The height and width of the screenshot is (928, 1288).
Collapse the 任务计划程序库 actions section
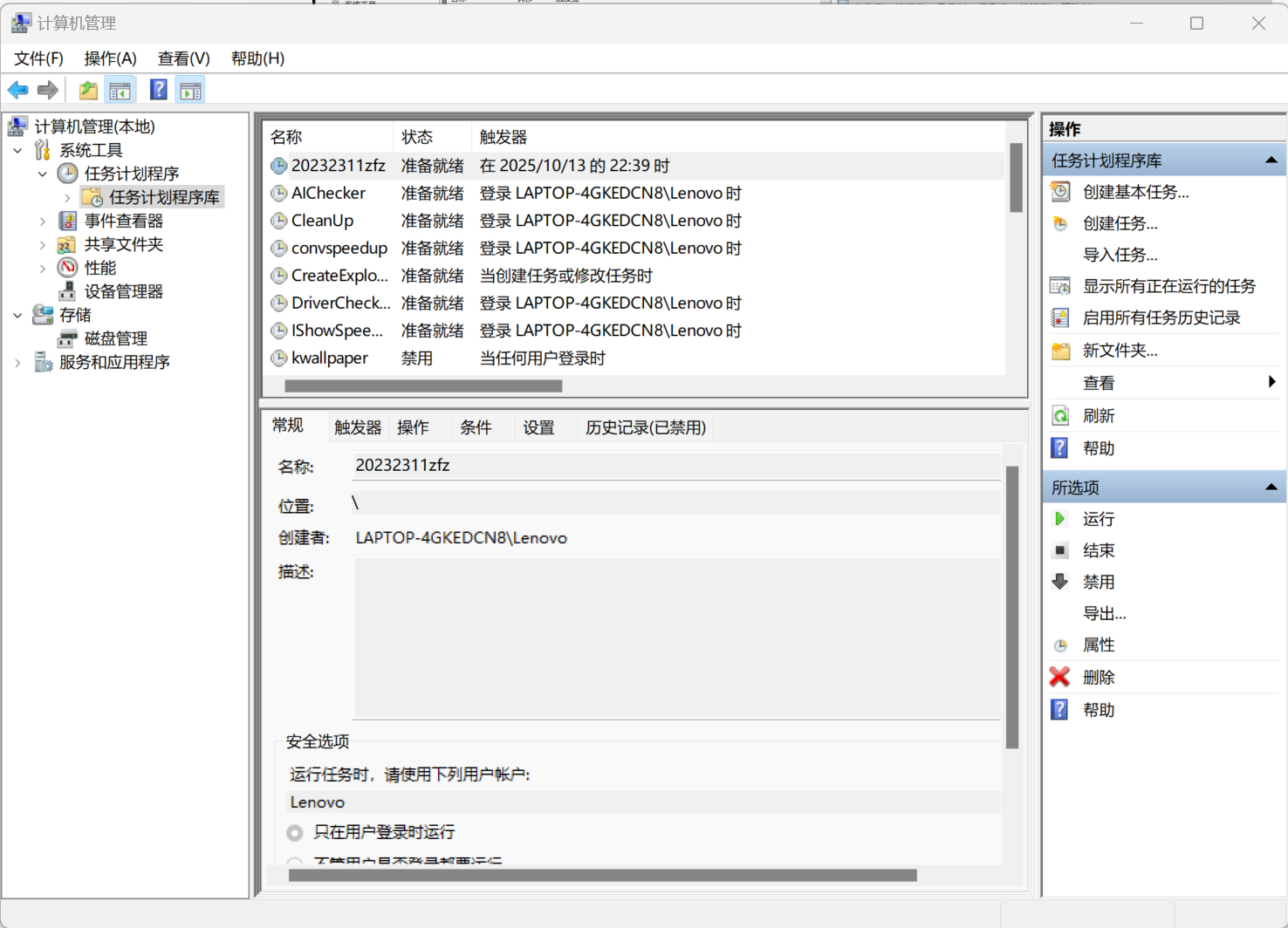[x=1271, y=160]
